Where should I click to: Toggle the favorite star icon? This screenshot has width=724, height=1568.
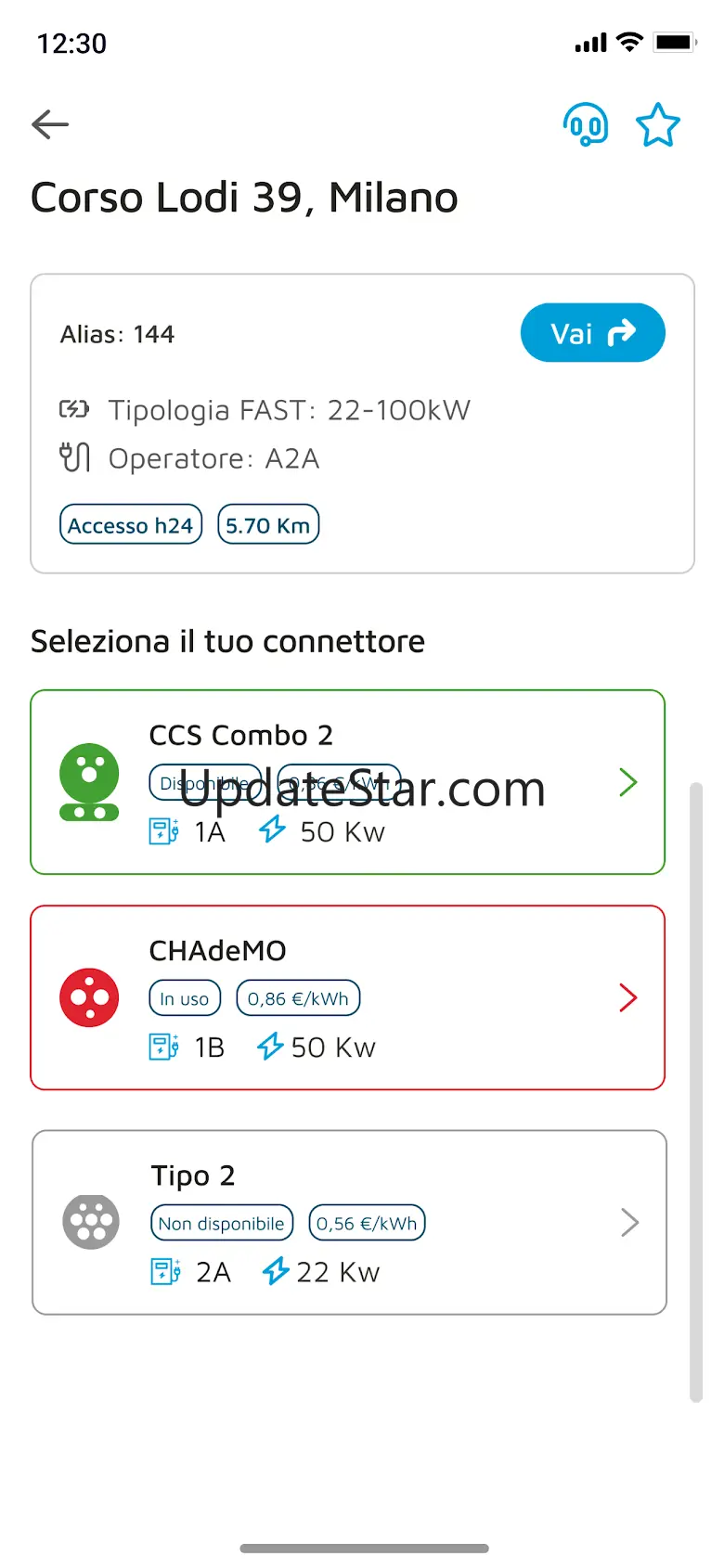pyautogui.click(x=658, y=125)
